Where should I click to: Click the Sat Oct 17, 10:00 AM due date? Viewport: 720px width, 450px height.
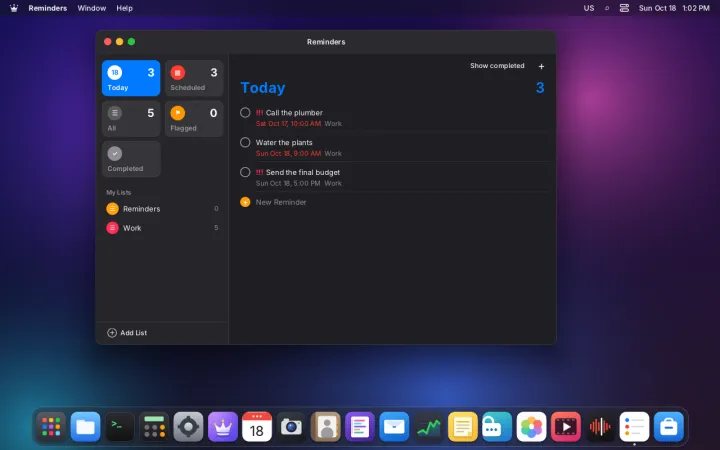288,124
